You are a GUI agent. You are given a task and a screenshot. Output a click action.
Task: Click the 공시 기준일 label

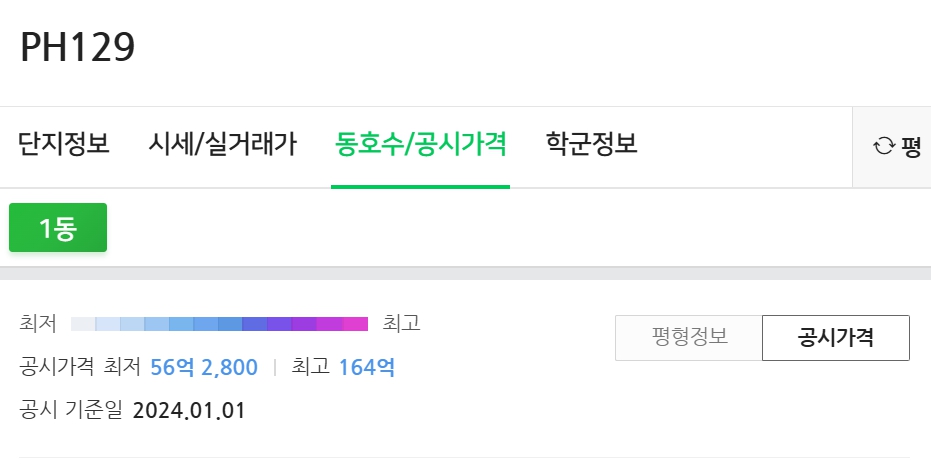point(71,410)
